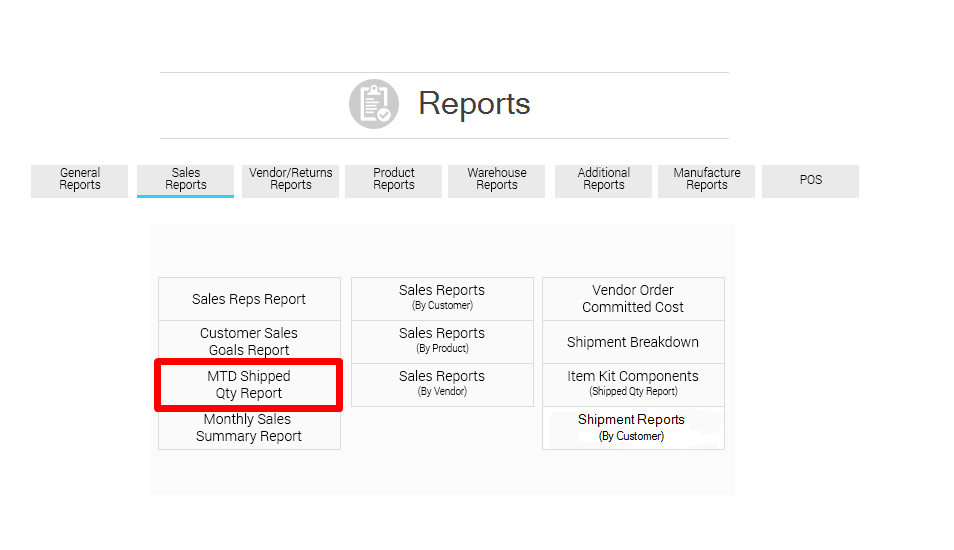Open Shipment Reports by Customer
The image size is (954, 550).
(x=633, y=428)
